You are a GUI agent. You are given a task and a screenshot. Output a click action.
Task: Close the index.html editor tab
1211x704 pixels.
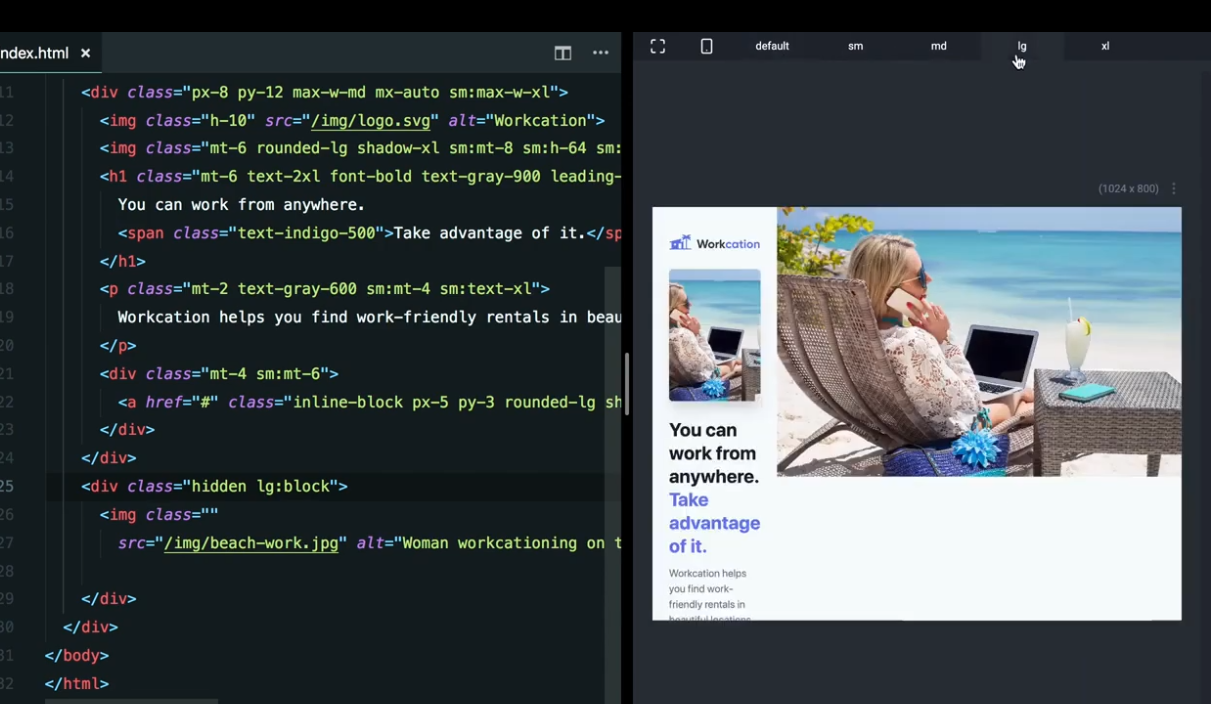pos(85,53)
